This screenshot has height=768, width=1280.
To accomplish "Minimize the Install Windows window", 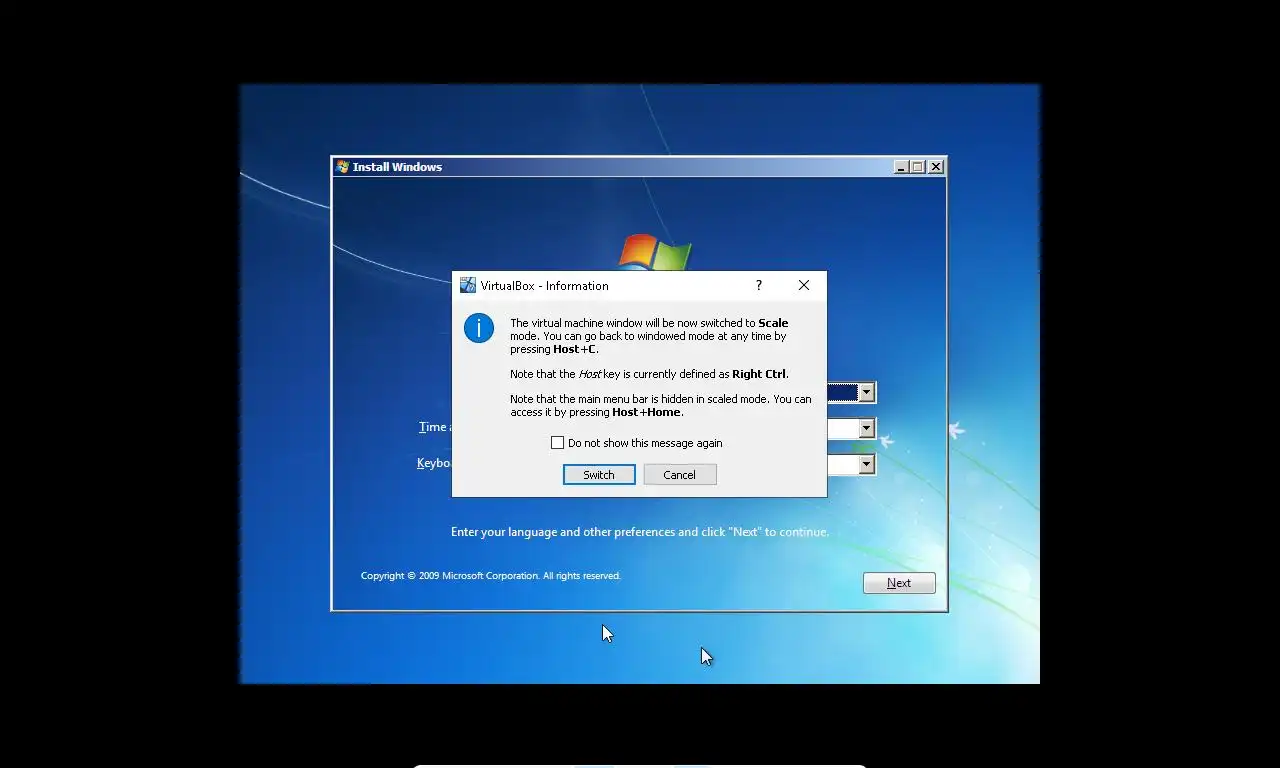I will (x=901, y=167).
